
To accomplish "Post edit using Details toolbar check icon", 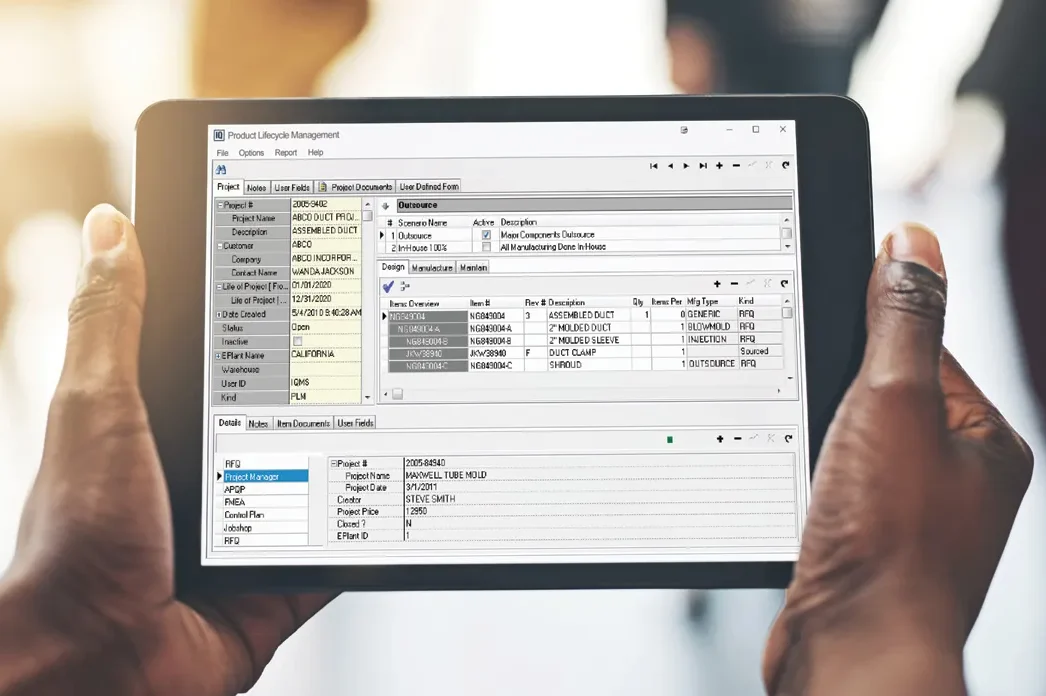I will [x=754, y=438].
